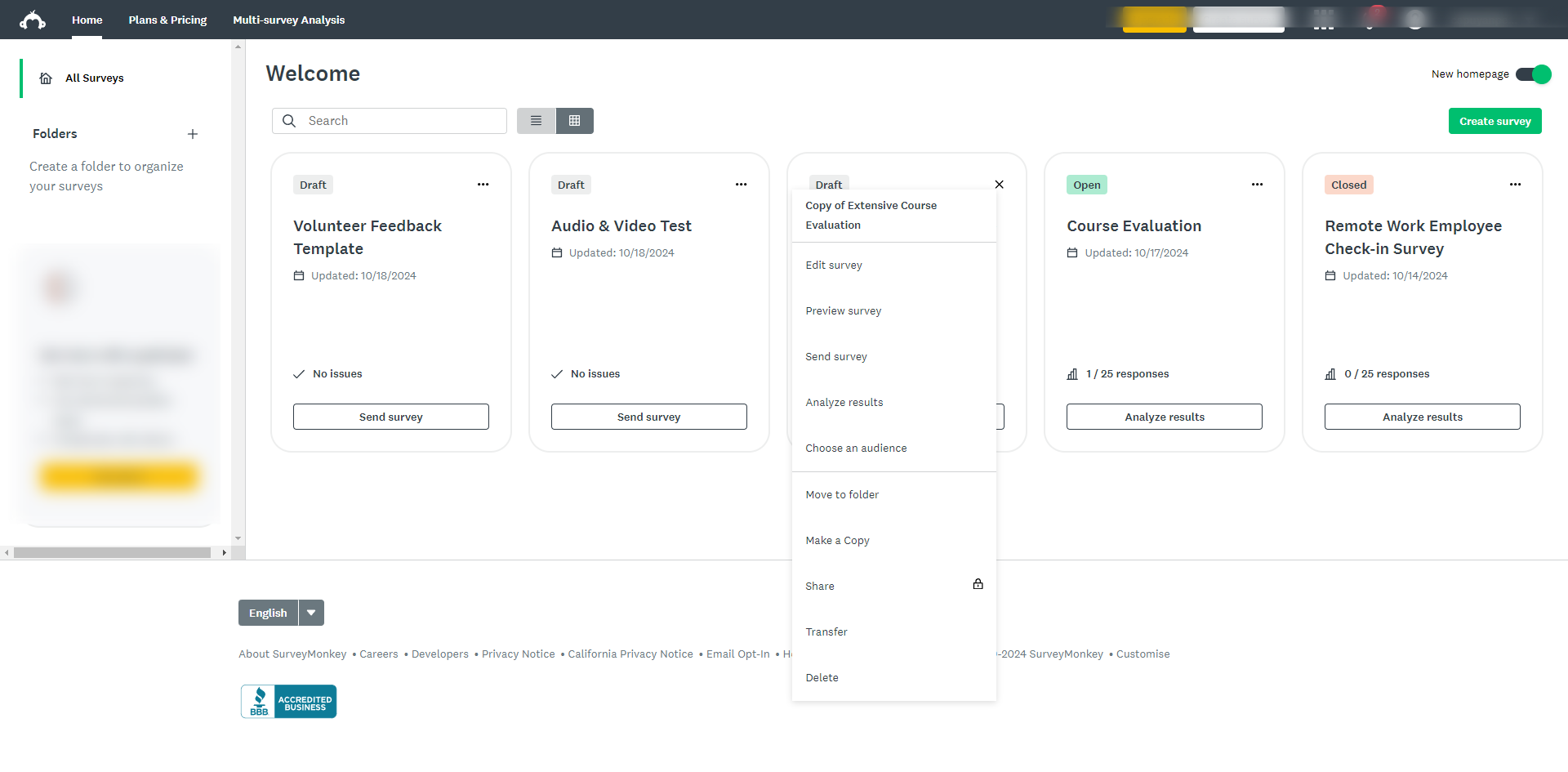Screen dimensions: 1568x772
Task: Add a new folder with plus icon
Action: coord(193,134)
